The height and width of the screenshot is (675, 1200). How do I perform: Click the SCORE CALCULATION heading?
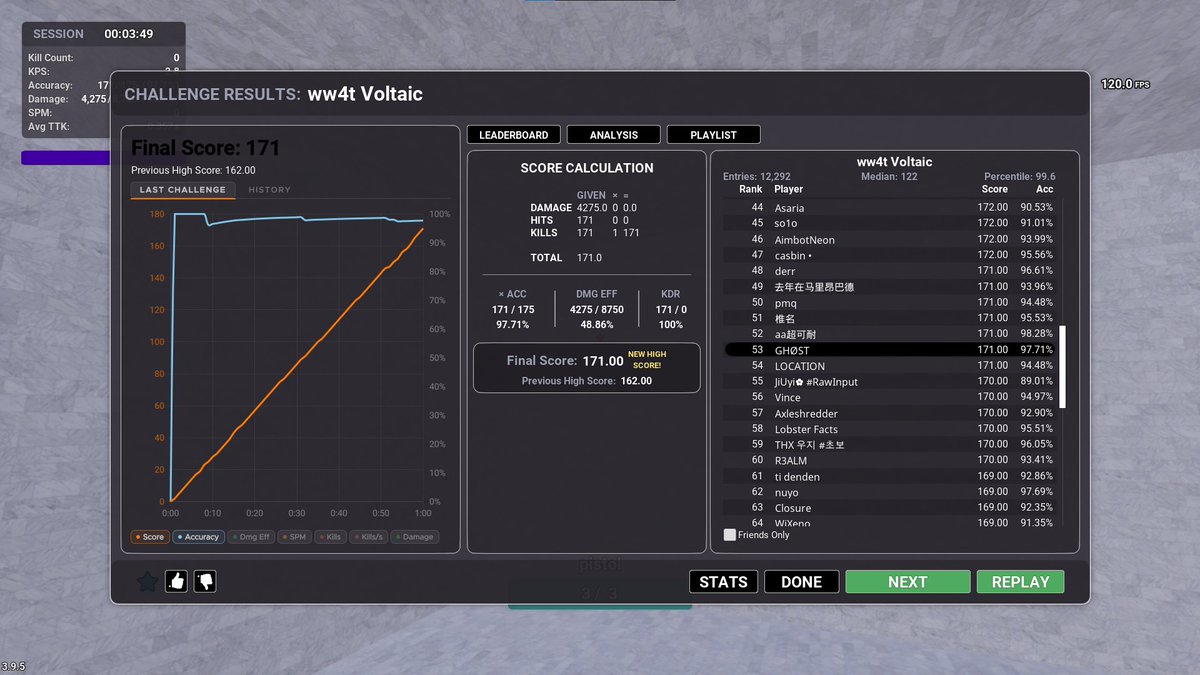pyautogui.click(x=587, y=168)
